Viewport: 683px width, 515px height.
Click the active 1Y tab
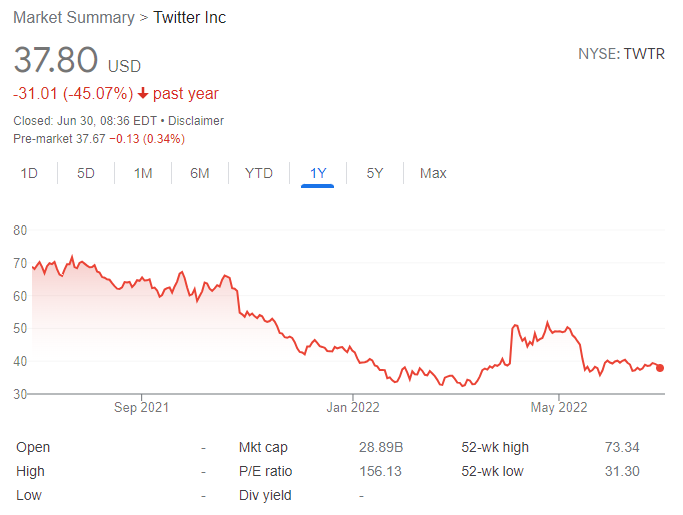[318, 173]
